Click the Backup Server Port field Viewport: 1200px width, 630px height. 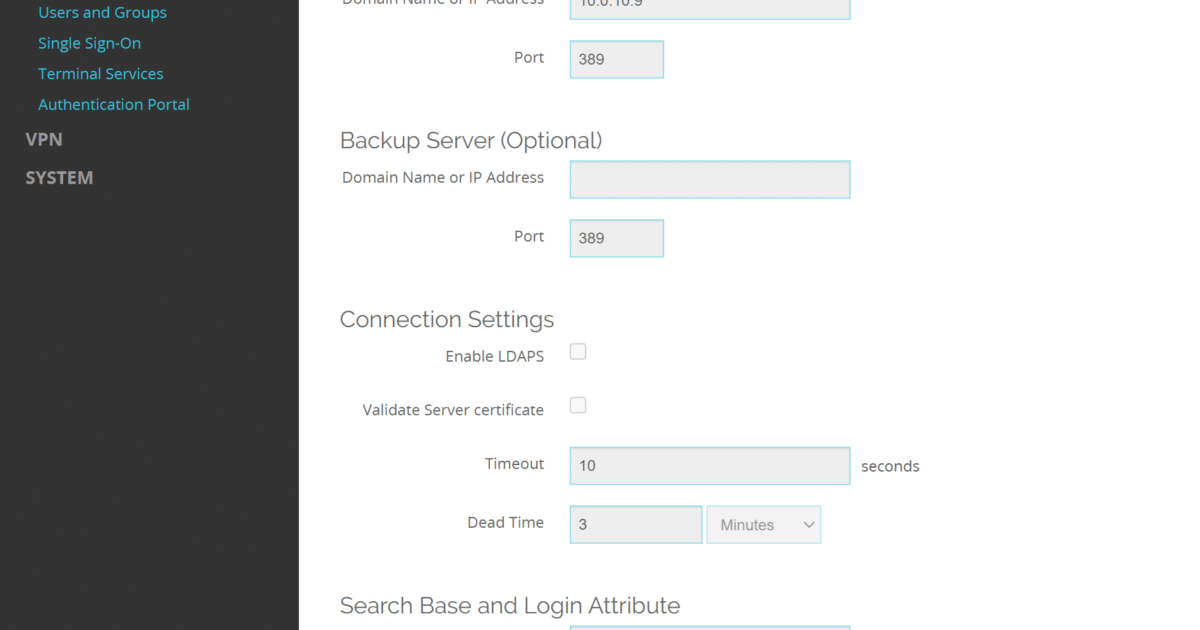click(x=616, y=238)
